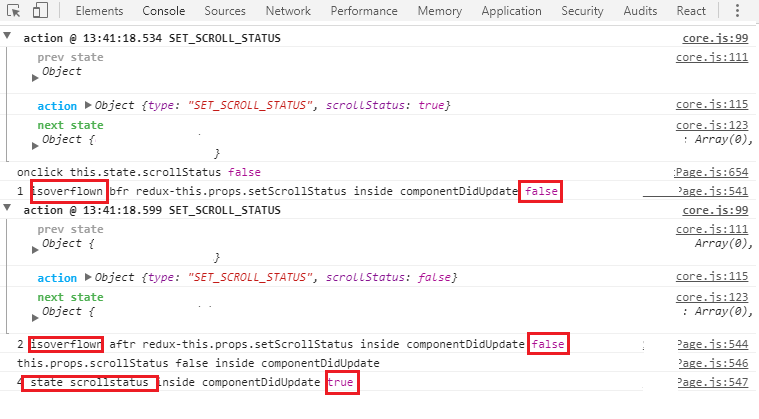Switch to the Elements tab
The height and width of the screenshot is (419, 759).
pyautogui.click(x=99, y=11)
